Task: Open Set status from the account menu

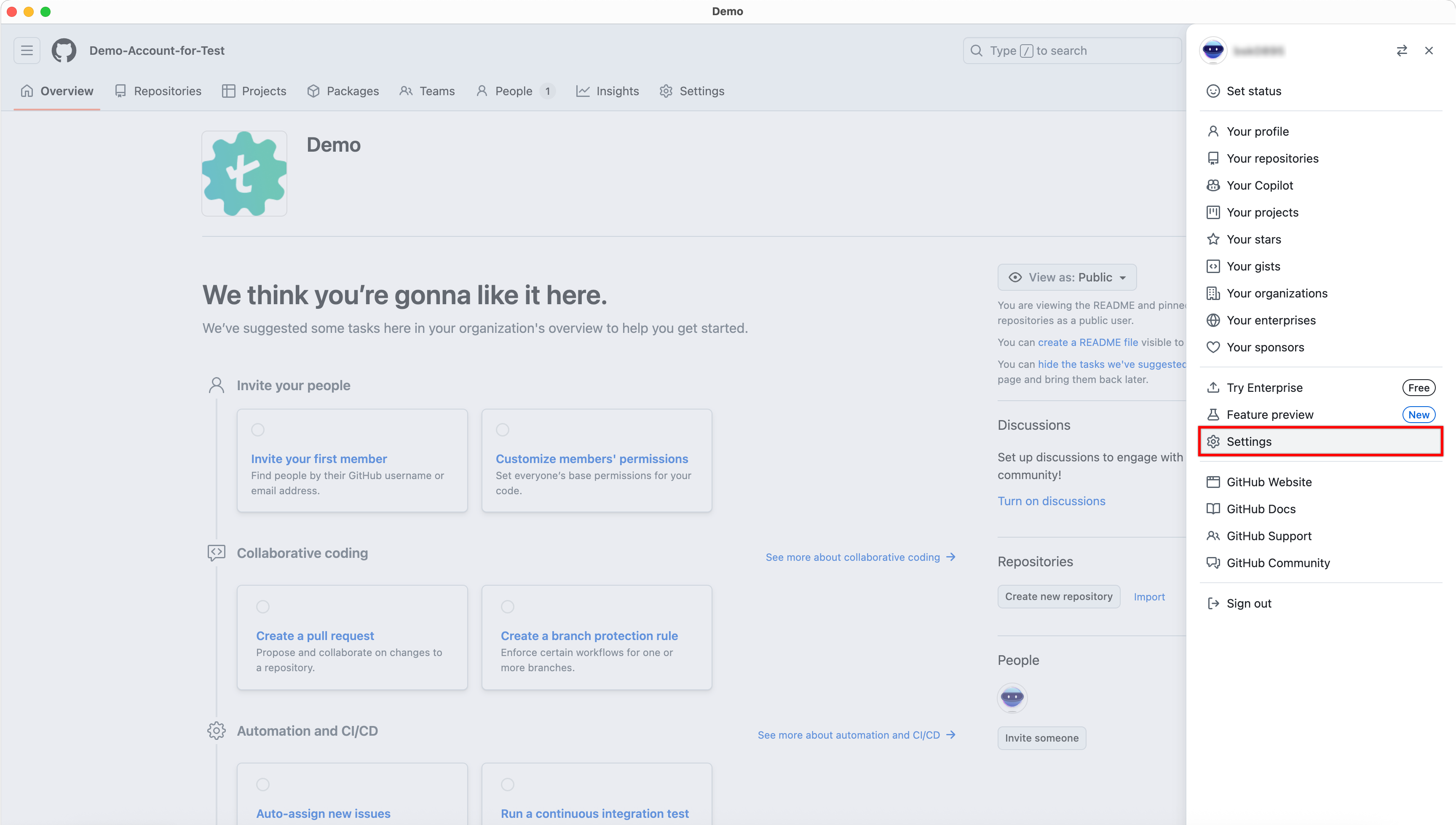Action: click(x=1254, y=91)
